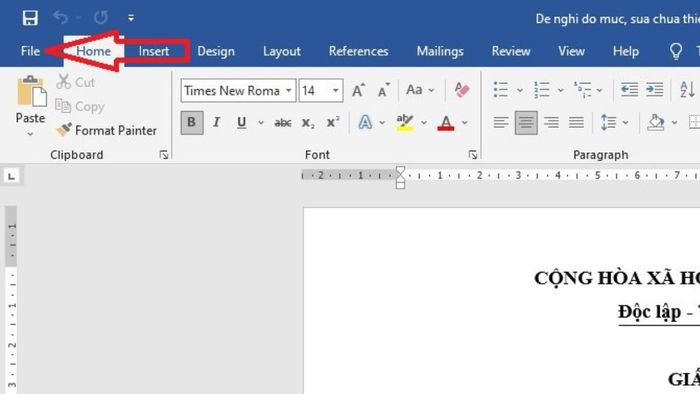Viewport: 700px width, 394px height.
Task: Click the Tell Me lightbulb icon
Action: [x=676, y=51]
